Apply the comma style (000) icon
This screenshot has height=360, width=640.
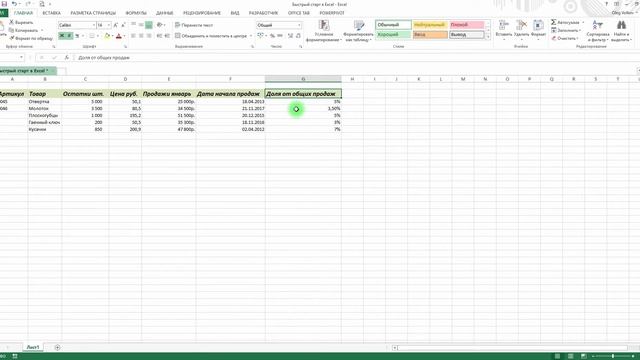280,36
